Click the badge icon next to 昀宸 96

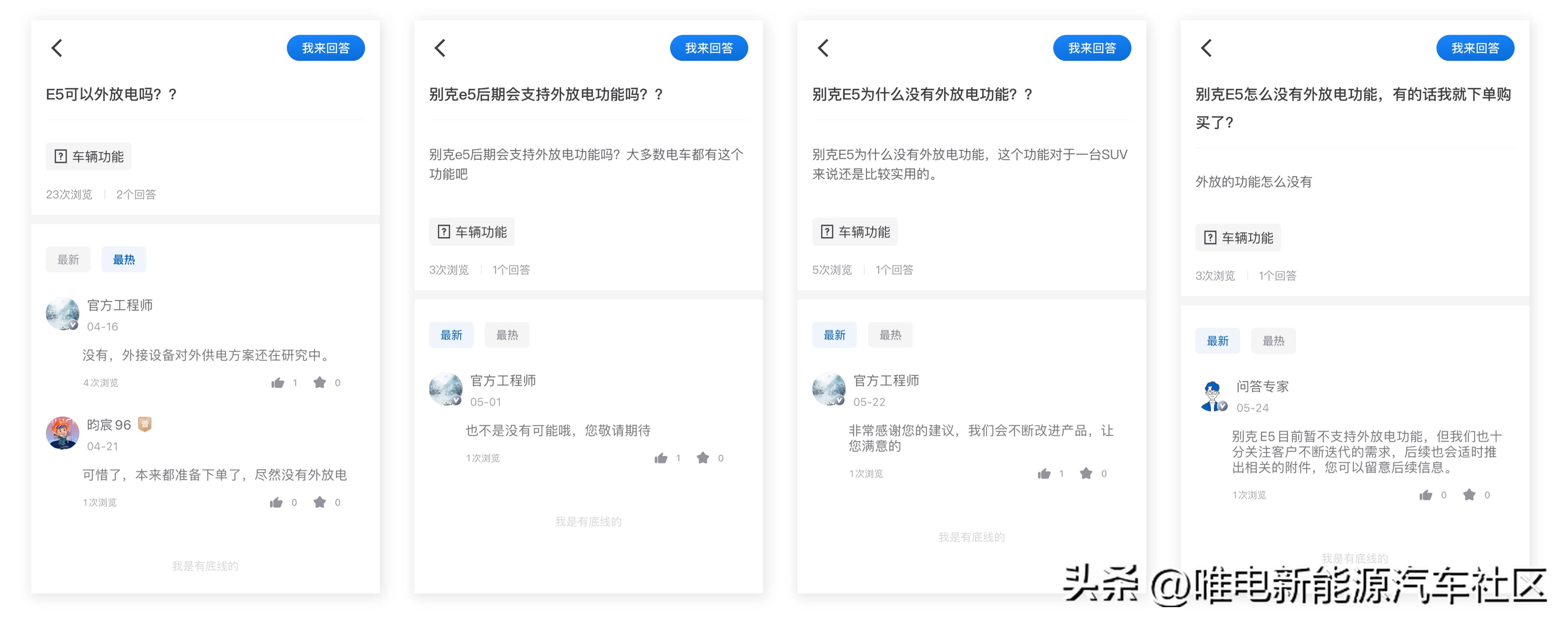tap(145, 424)
